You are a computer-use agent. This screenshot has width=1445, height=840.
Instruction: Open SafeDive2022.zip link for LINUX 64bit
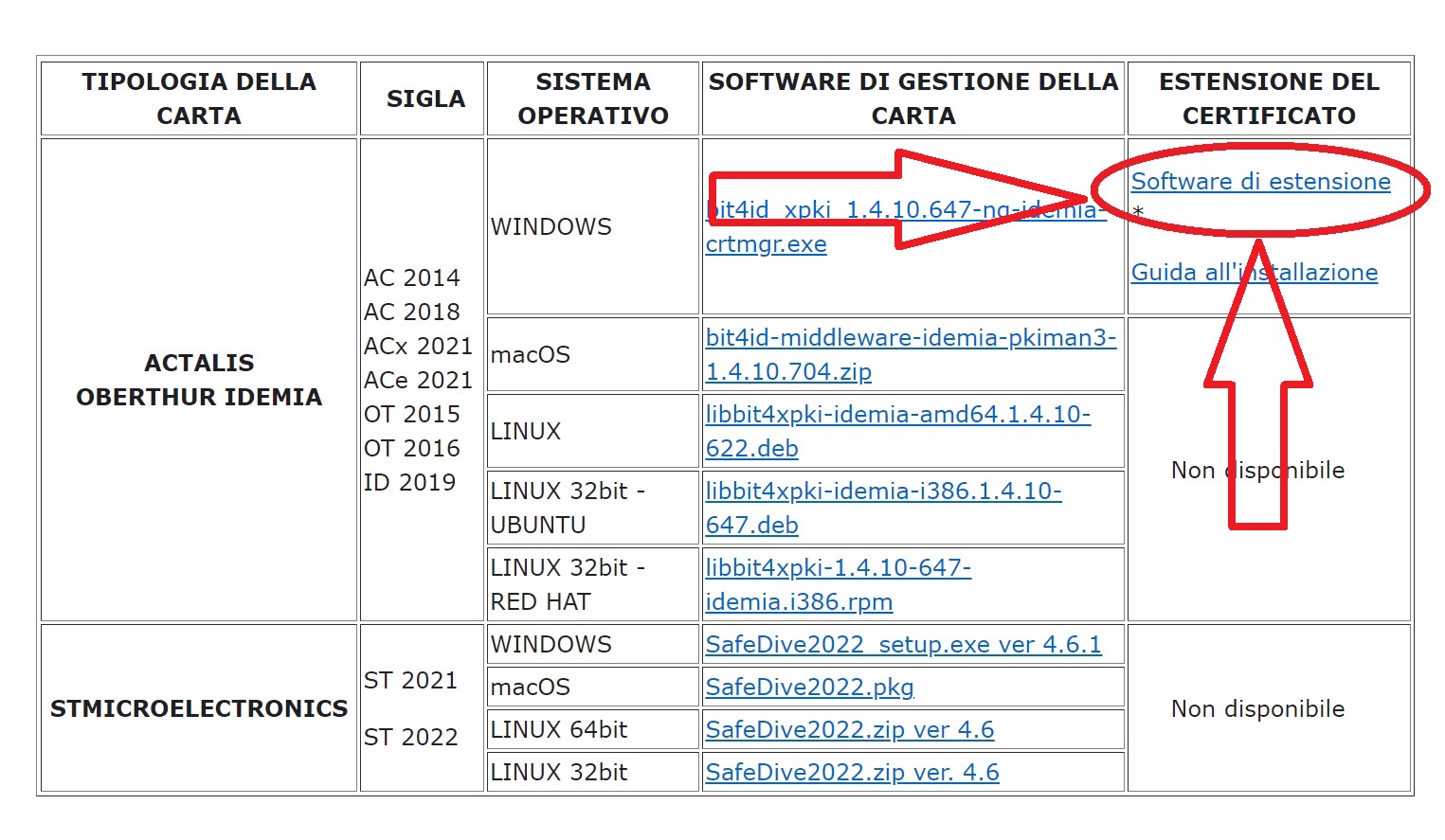click(x=849, y=730)
